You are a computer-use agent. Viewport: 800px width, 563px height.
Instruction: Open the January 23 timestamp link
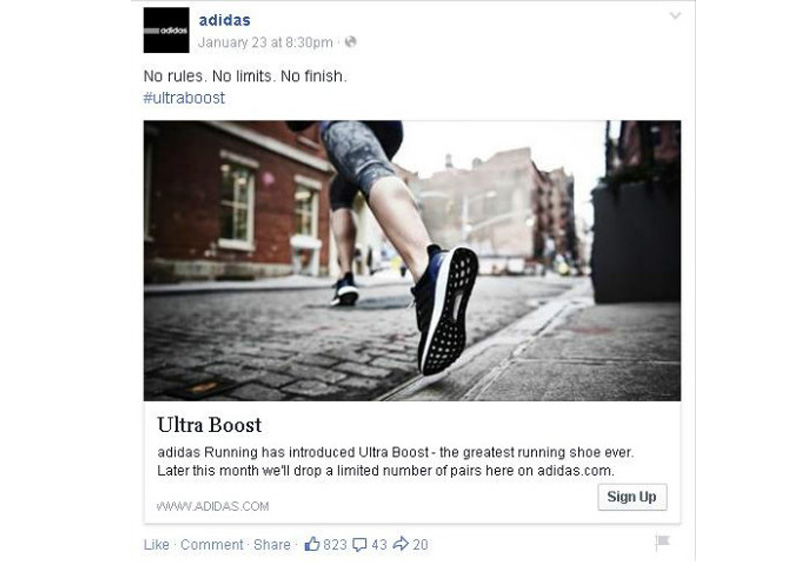[x=265, y=42]
